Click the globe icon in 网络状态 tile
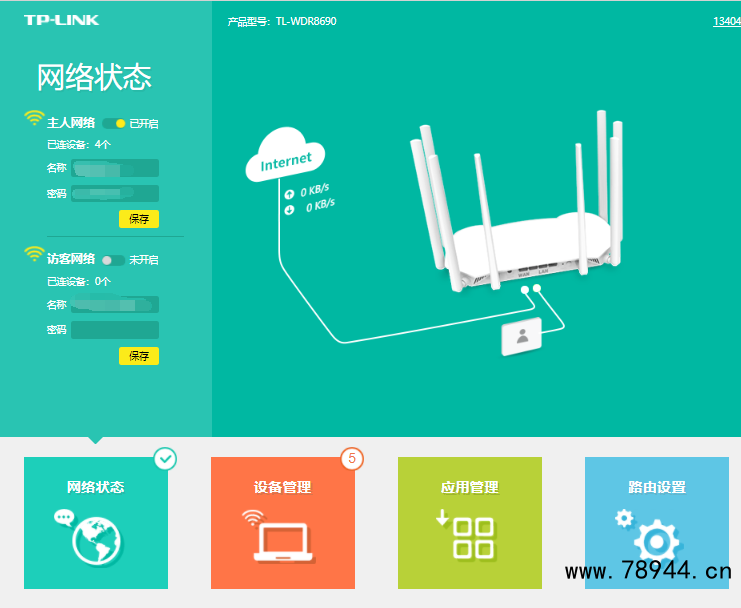The image size is (741, 608). pos(95,541)
